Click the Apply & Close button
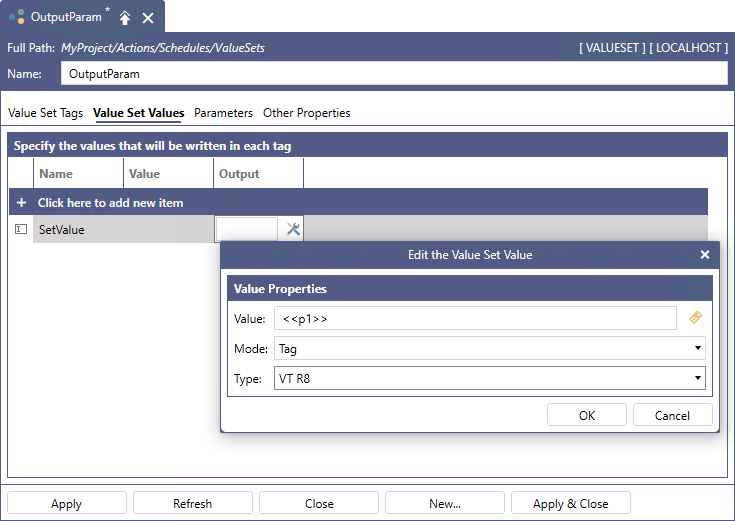This screenshot has height=521, width=735. tap(570, 503)
